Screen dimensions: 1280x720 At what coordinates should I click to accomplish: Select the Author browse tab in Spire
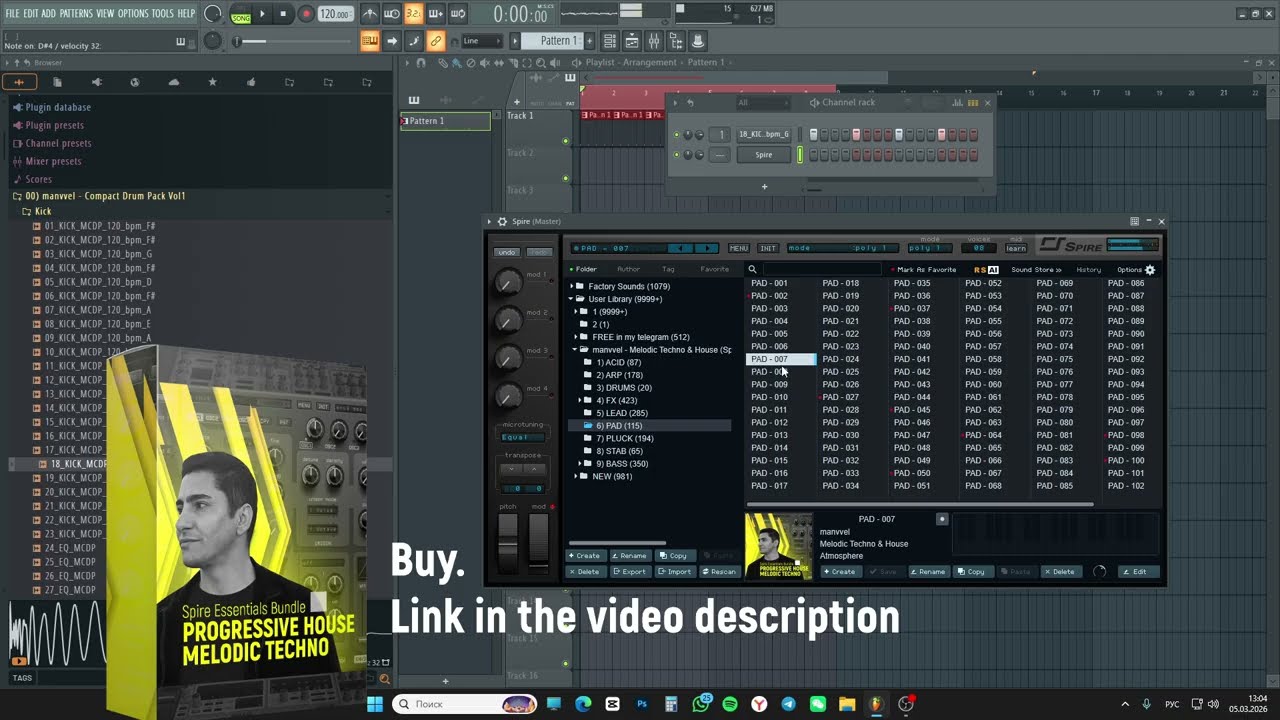click(628, 269)
